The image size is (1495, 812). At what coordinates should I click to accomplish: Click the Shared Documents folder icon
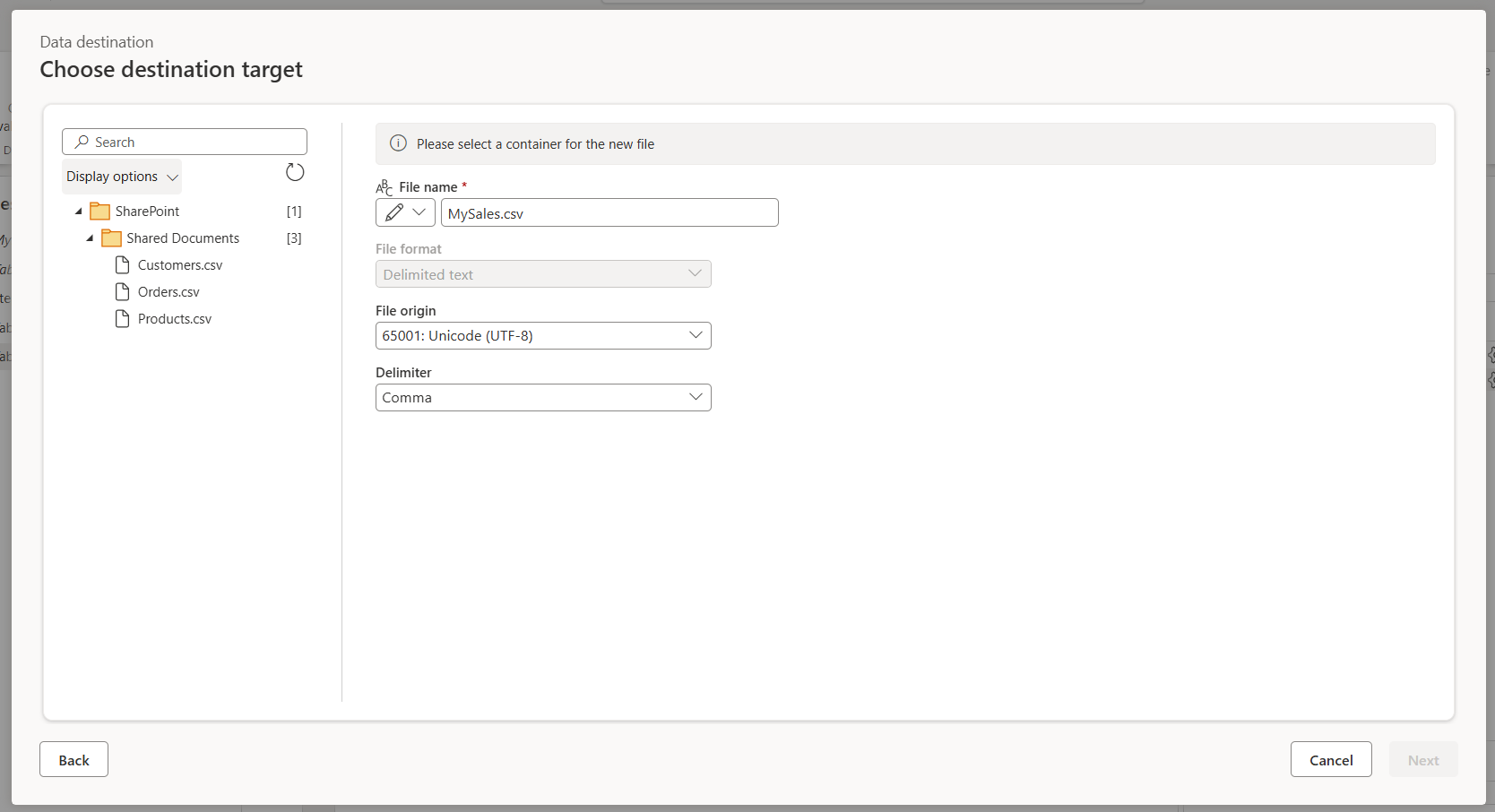(111, 238)
